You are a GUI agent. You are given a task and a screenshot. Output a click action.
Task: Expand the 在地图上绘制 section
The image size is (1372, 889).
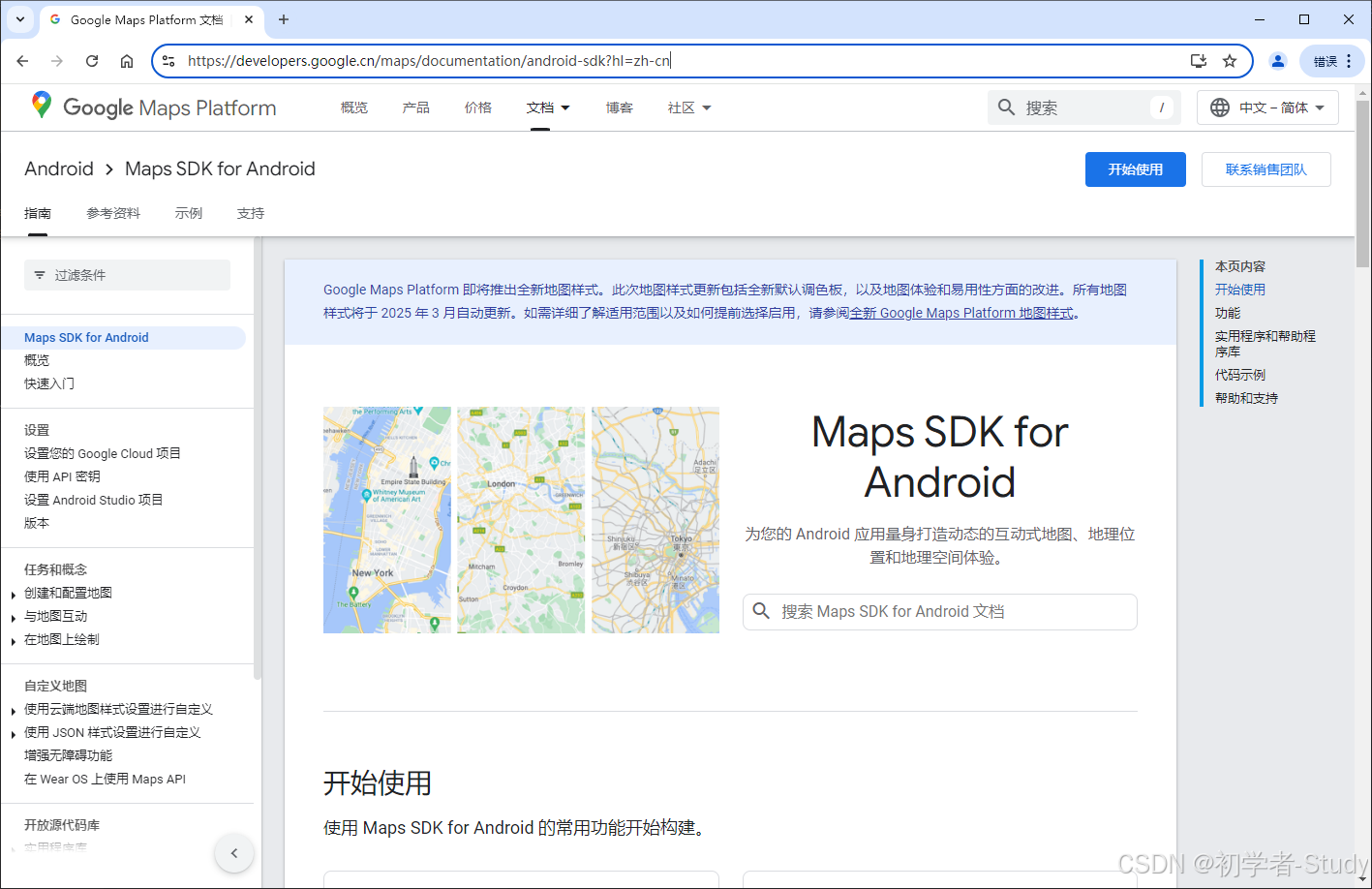tap(14, 641)
